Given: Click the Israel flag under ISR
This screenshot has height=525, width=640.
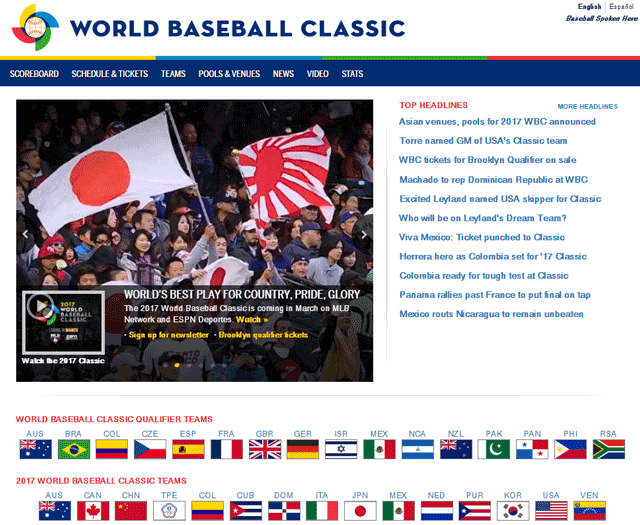Looking at the screenshot, I should click(x=341, y=449).
